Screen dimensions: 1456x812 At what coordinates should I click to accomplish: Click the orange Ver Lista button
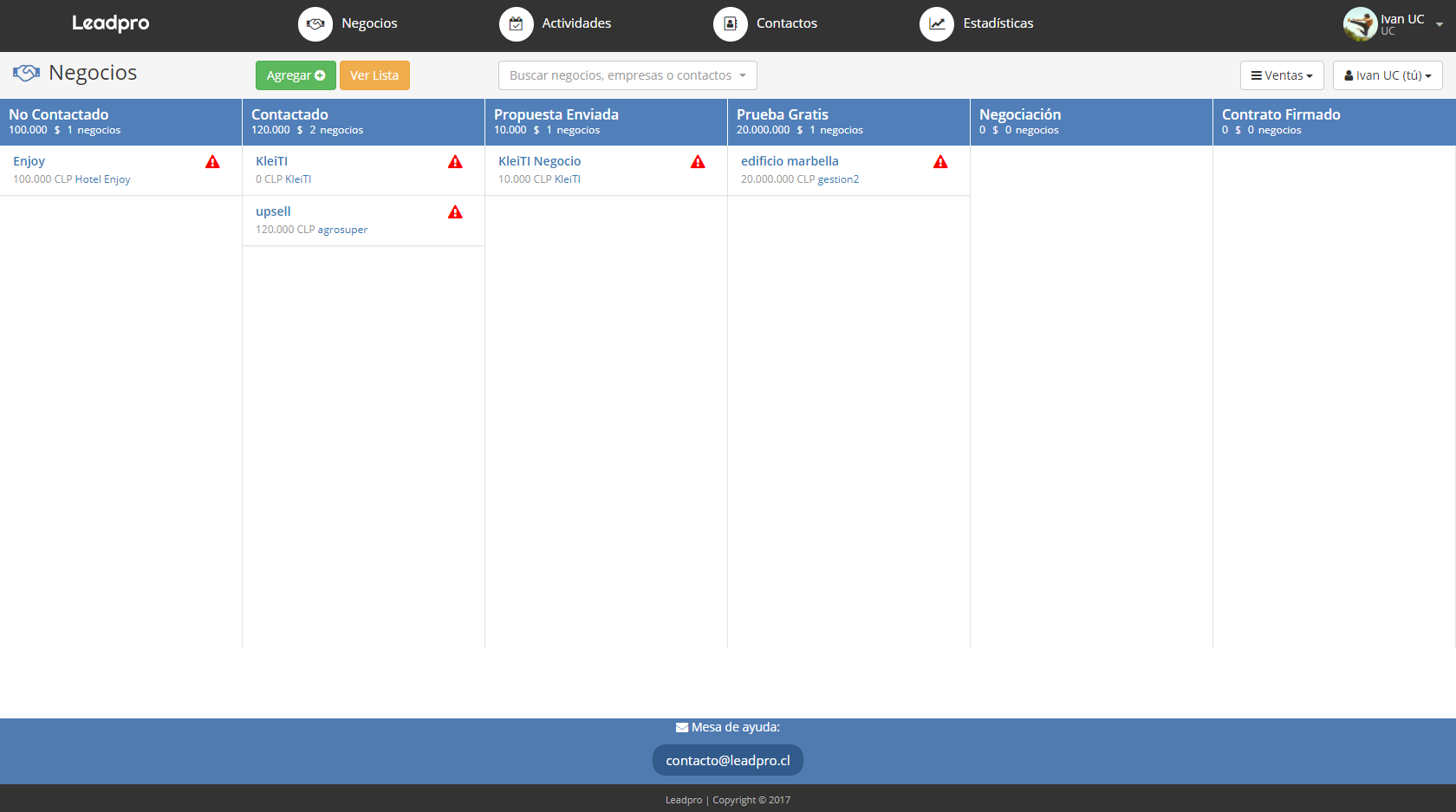click(x=374, y=75)
